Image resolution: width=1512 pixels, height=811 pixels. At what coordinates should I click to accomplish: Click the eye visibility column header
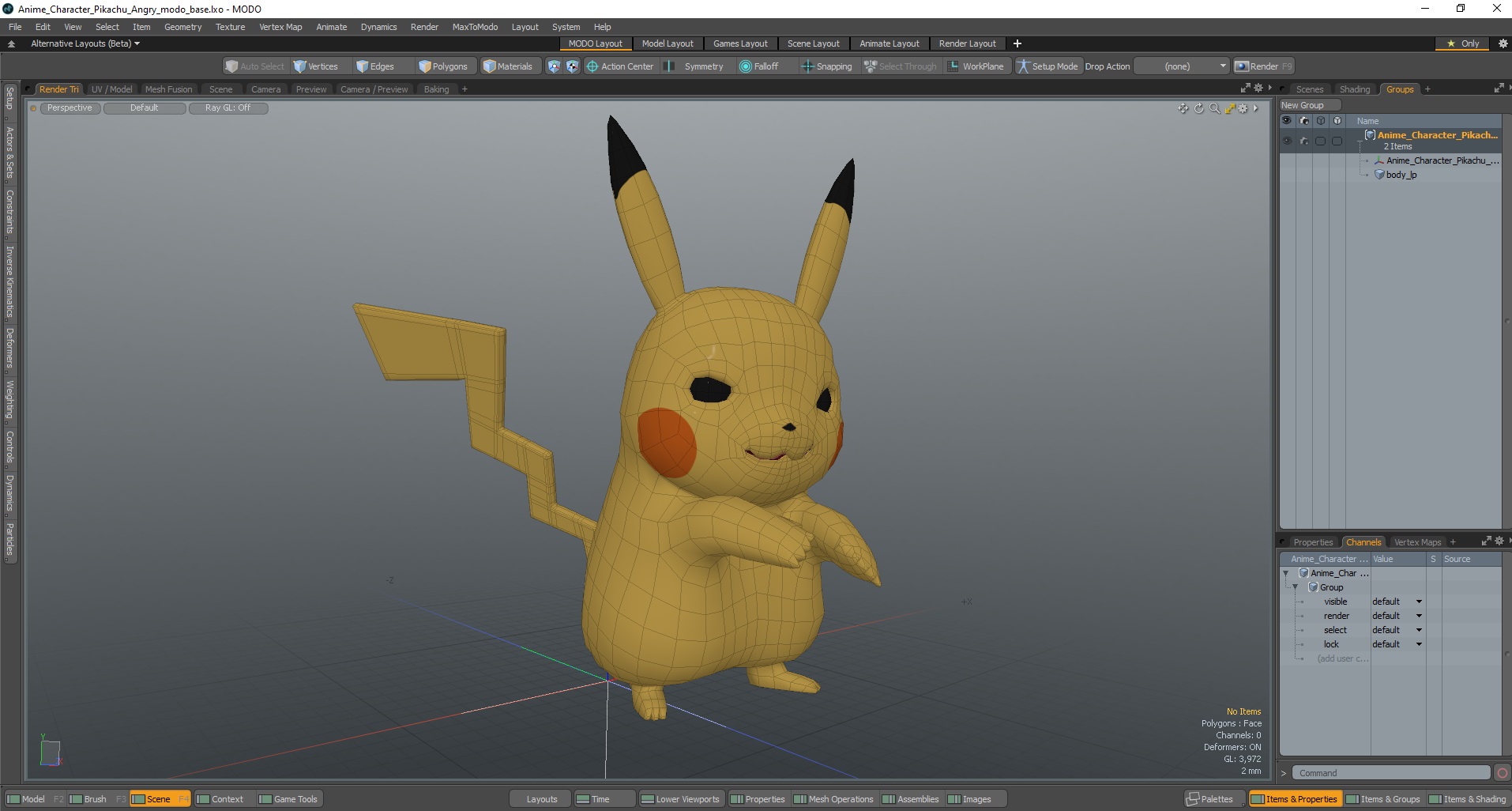[x=1287, y=121]
